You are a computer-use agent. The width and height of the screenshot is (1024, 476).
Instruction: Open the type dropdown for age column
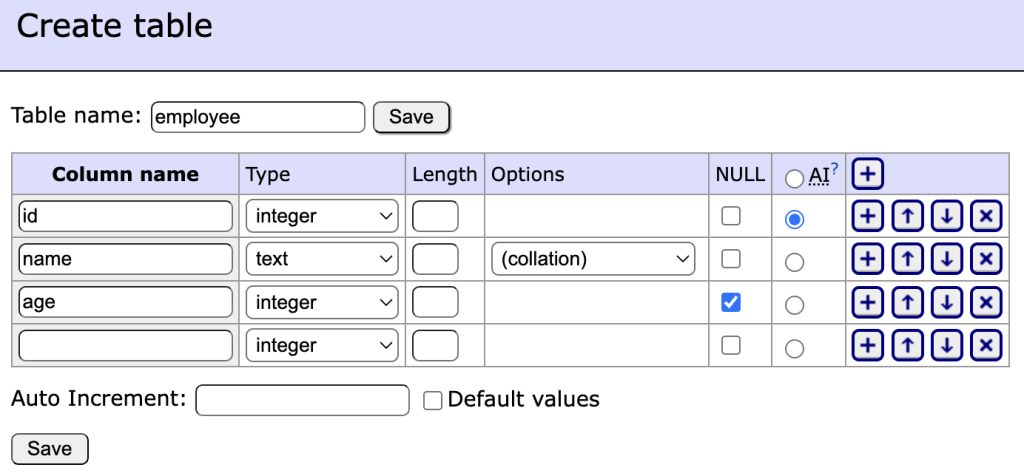pos(322,302)
